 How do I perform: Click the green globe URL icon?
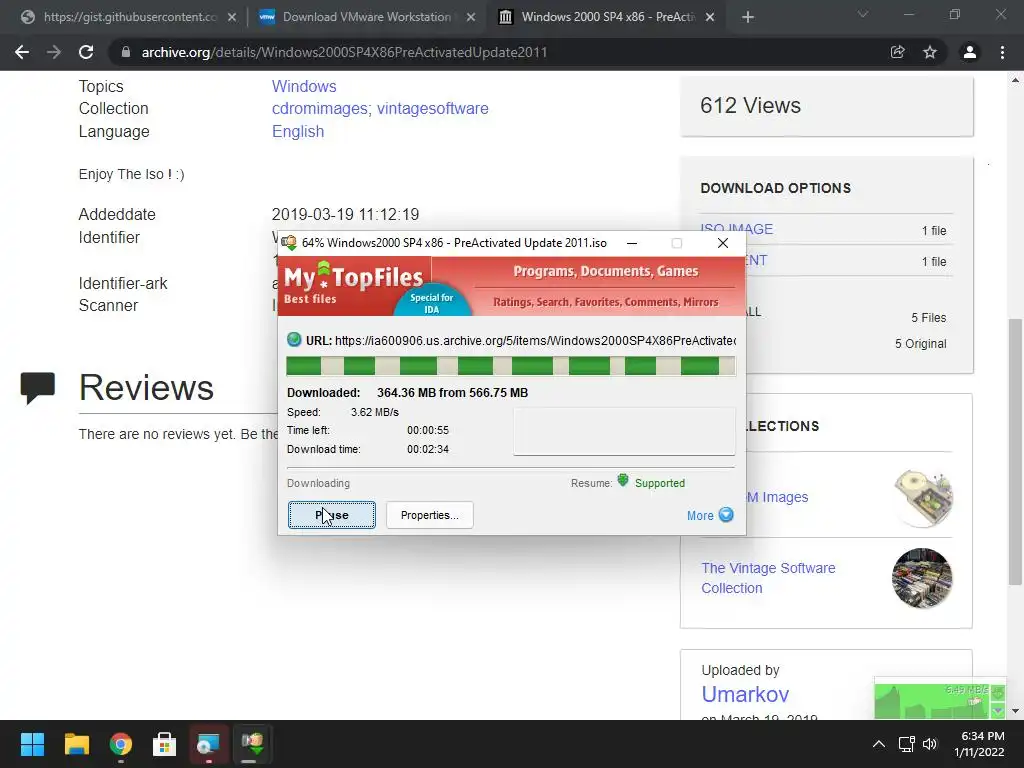[x=294, y=340]
